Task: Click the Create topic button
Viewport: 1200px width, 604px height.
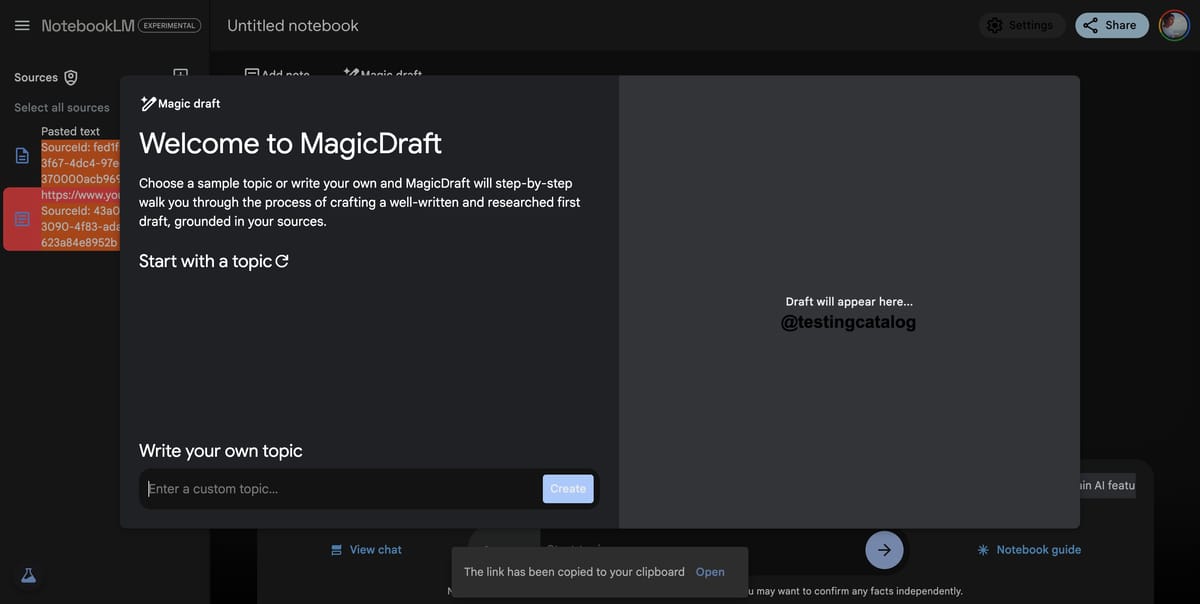Action: tap(568, 489)
